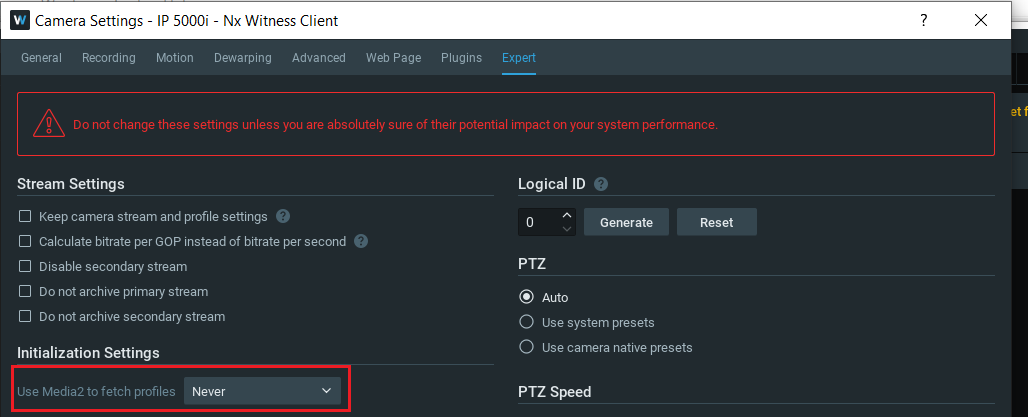Select the Auto PTZ radio button
Viewport: 1028px width, 417px height.
tap(526, 297)
